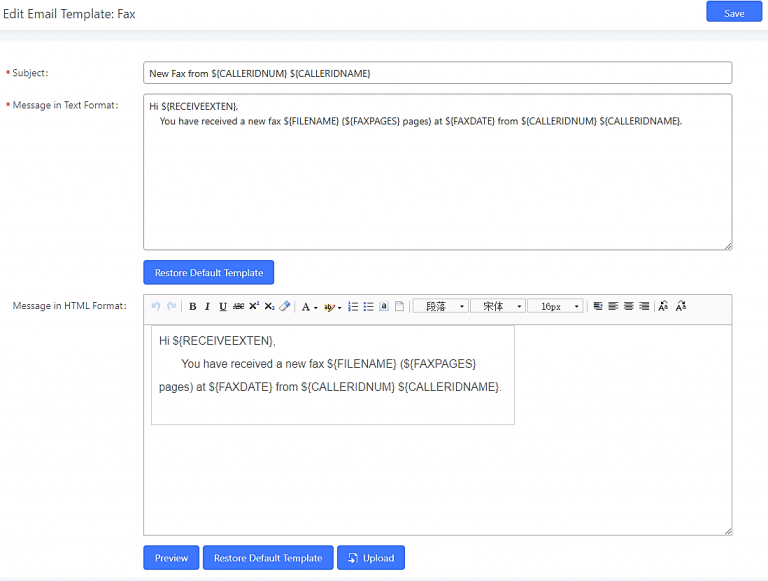Click the HTML message content box
768x581 pixels.
pos(333,375)
